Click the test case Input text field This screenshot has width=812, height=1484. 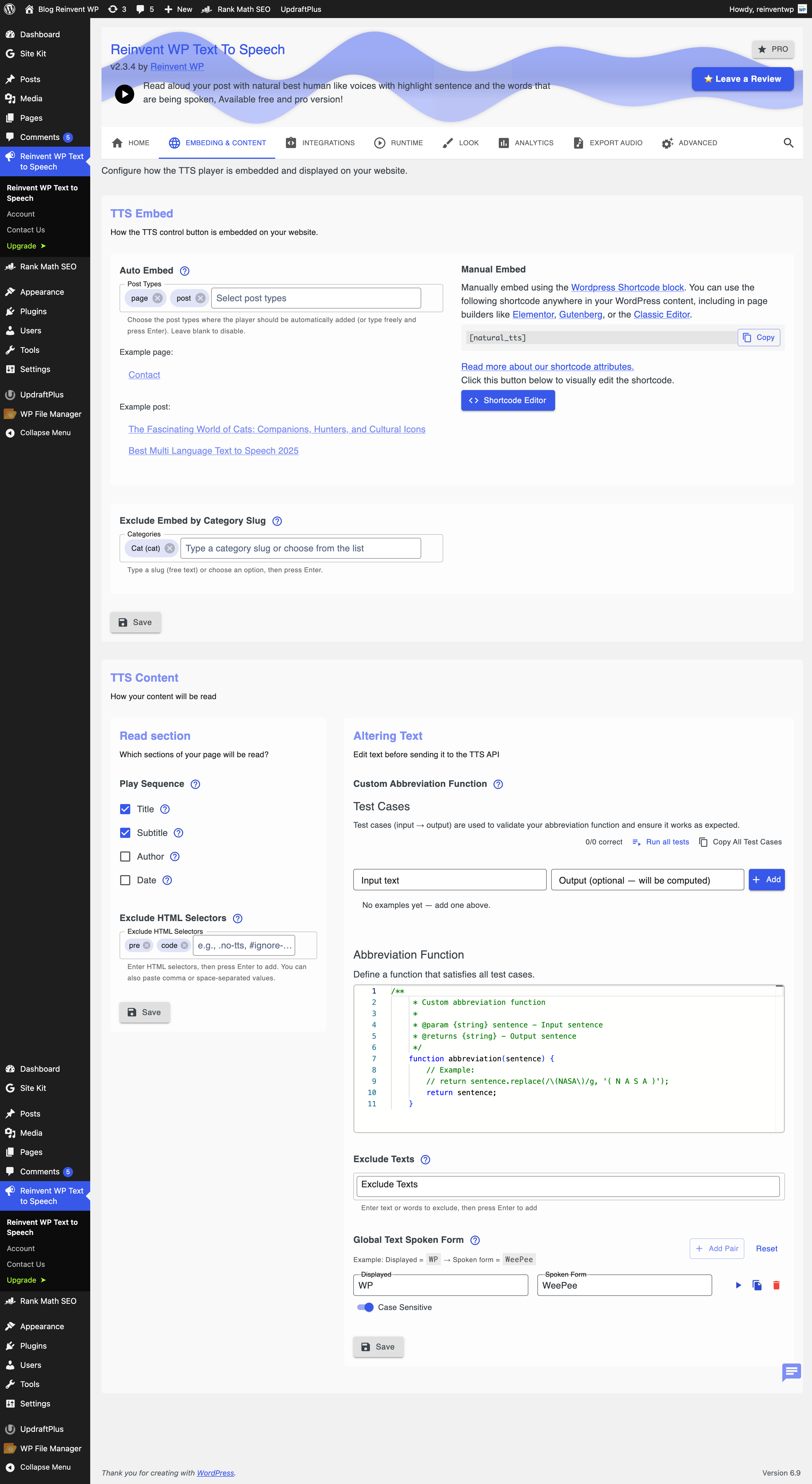(449, 880)
